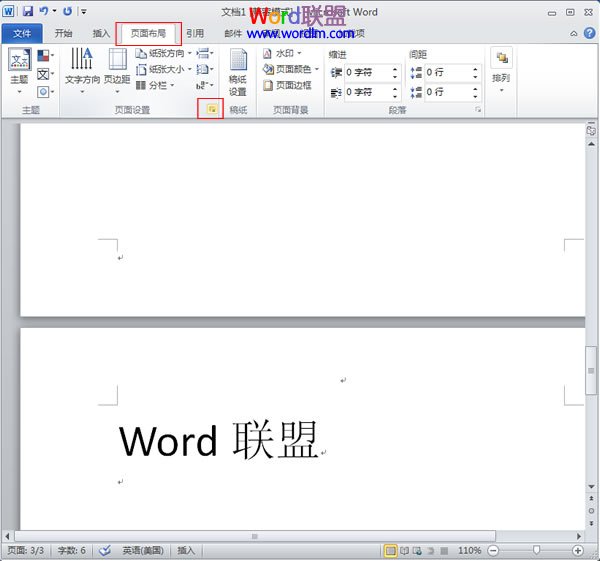
Task: Increase spacing after using stepper
Action: pyautogui.click(x=475, y=89)
